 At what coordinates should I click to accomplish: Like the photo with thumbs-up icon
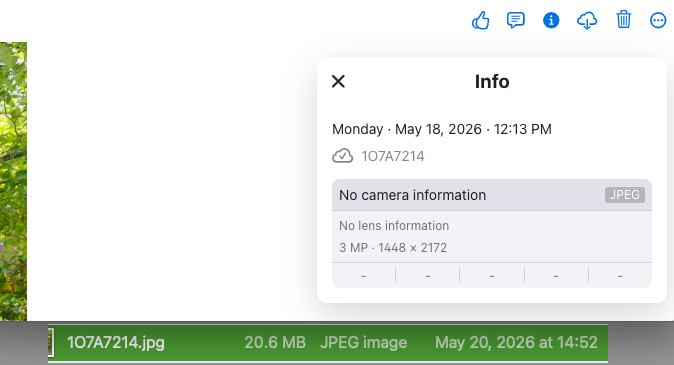click(481, 20)
